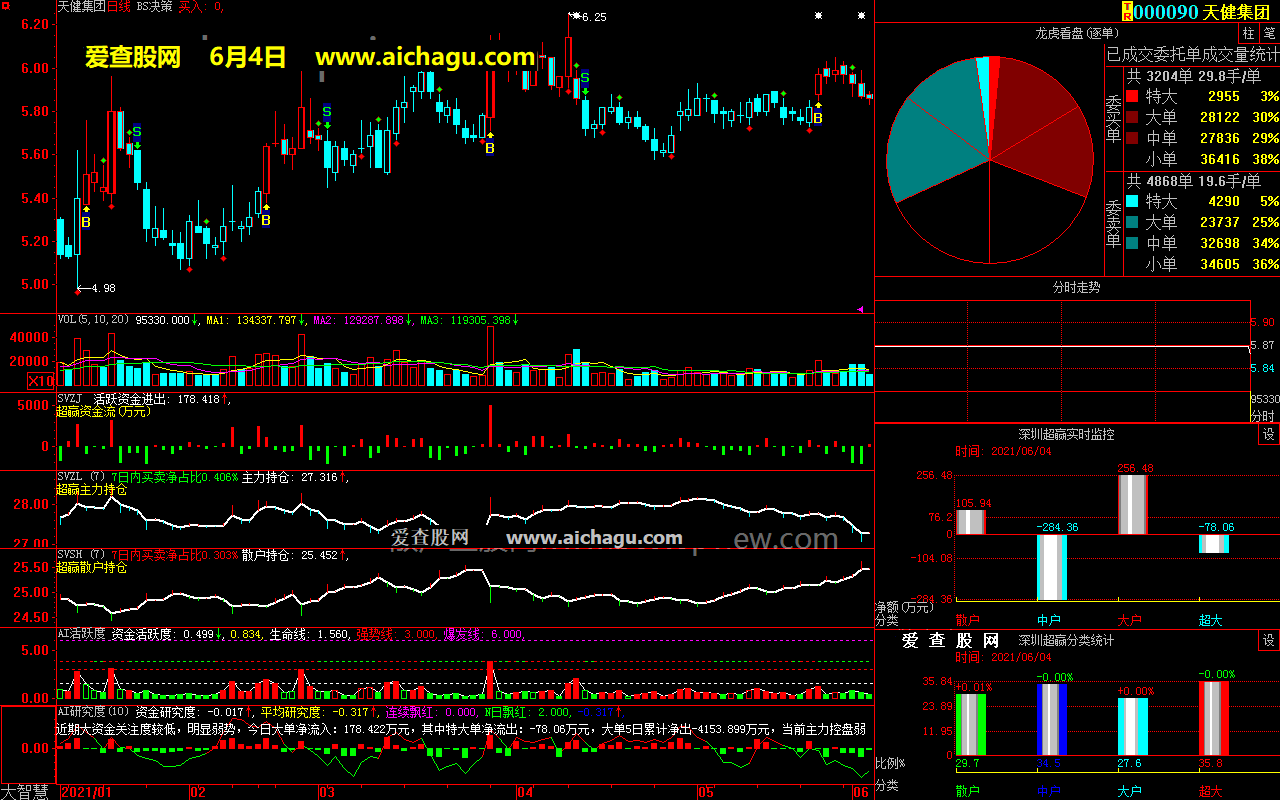This screenshot has height=800, width=1280.
Task: Click the VOL(5,10,20) indicator label
Action: click(94, 320)
